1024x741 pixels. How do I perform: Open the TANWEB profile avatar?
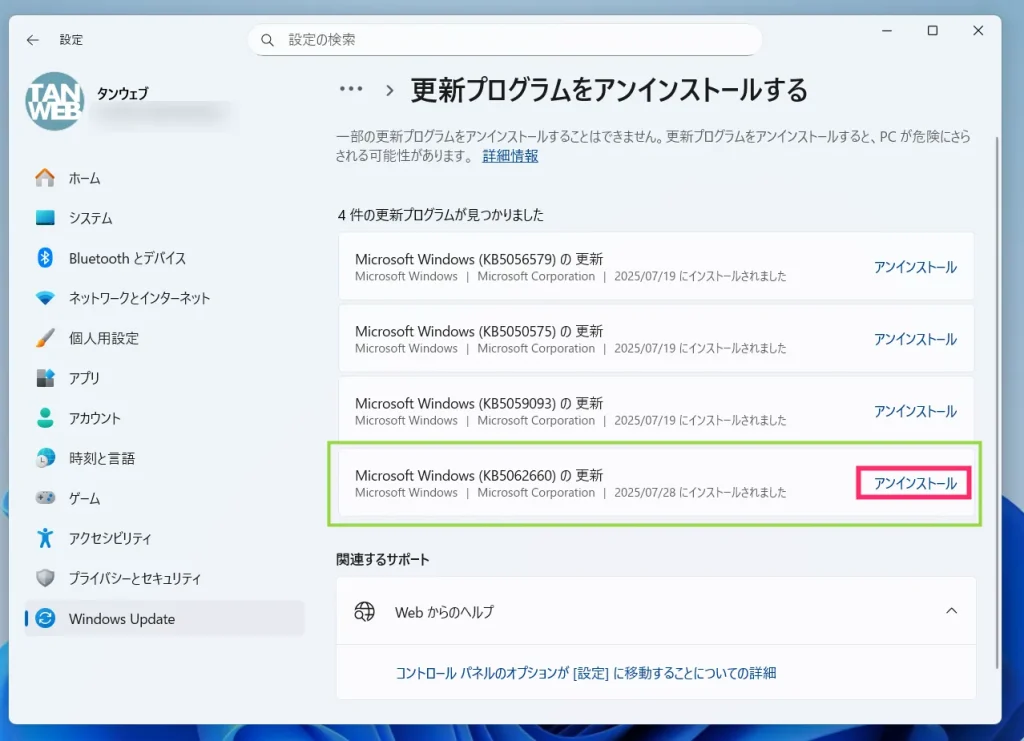tap(55, 101)
